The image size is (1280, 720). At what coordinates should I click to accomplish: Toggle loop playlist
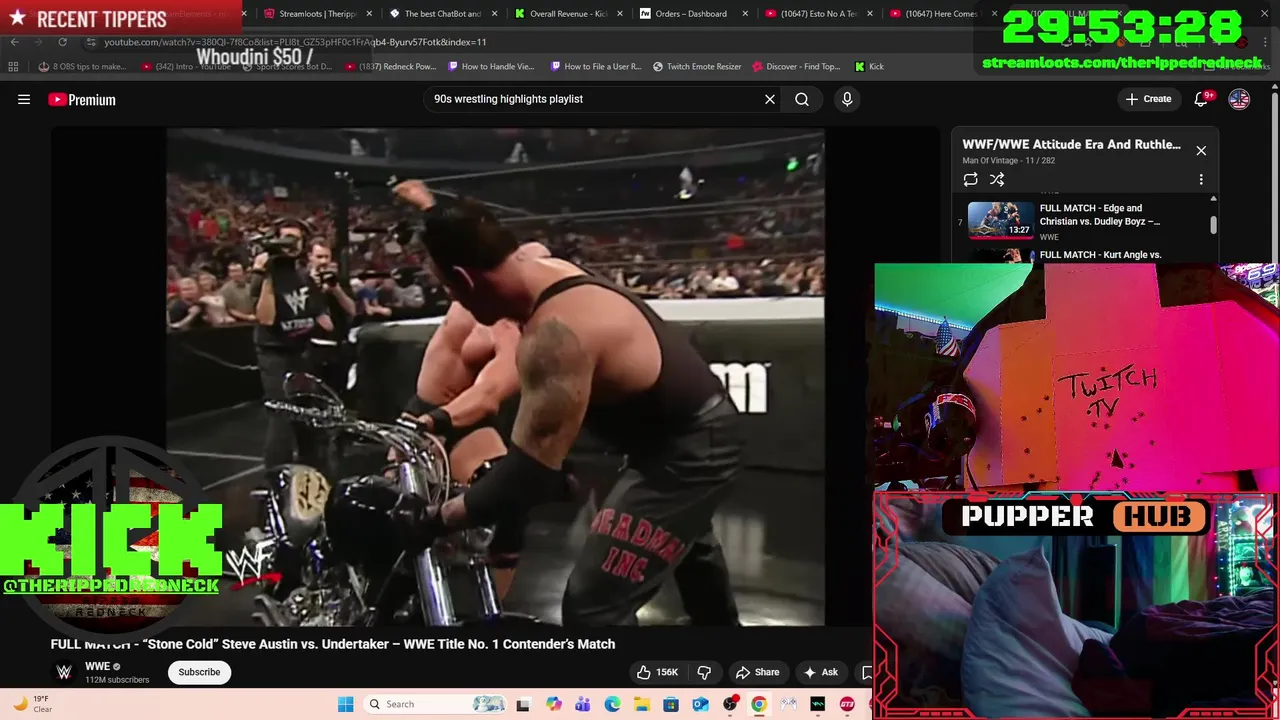pos(970,180)
